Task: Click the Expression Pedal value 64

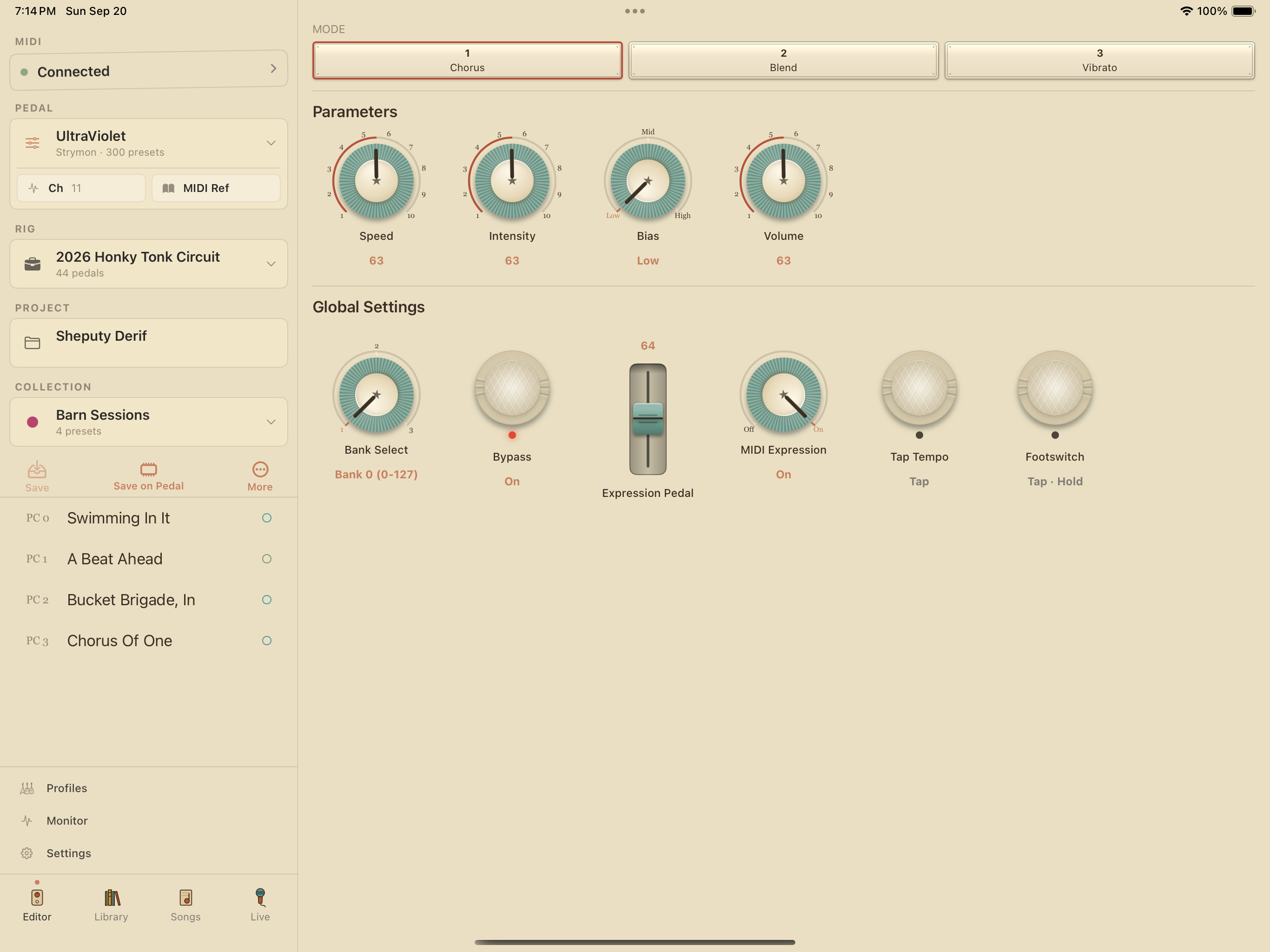Action: 648,346
